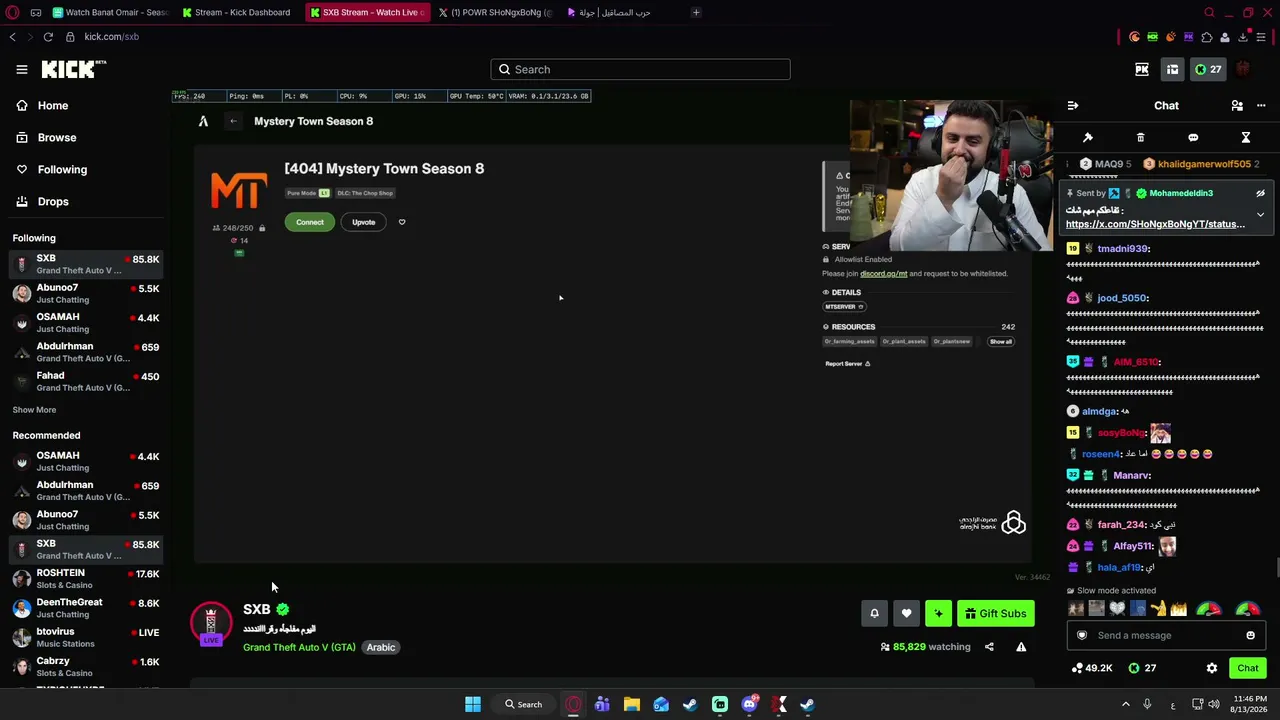Screen dimensions: 1280x720
Task: Open chat more options menu
Action: pyautogui.click(x=1261, y=105)
